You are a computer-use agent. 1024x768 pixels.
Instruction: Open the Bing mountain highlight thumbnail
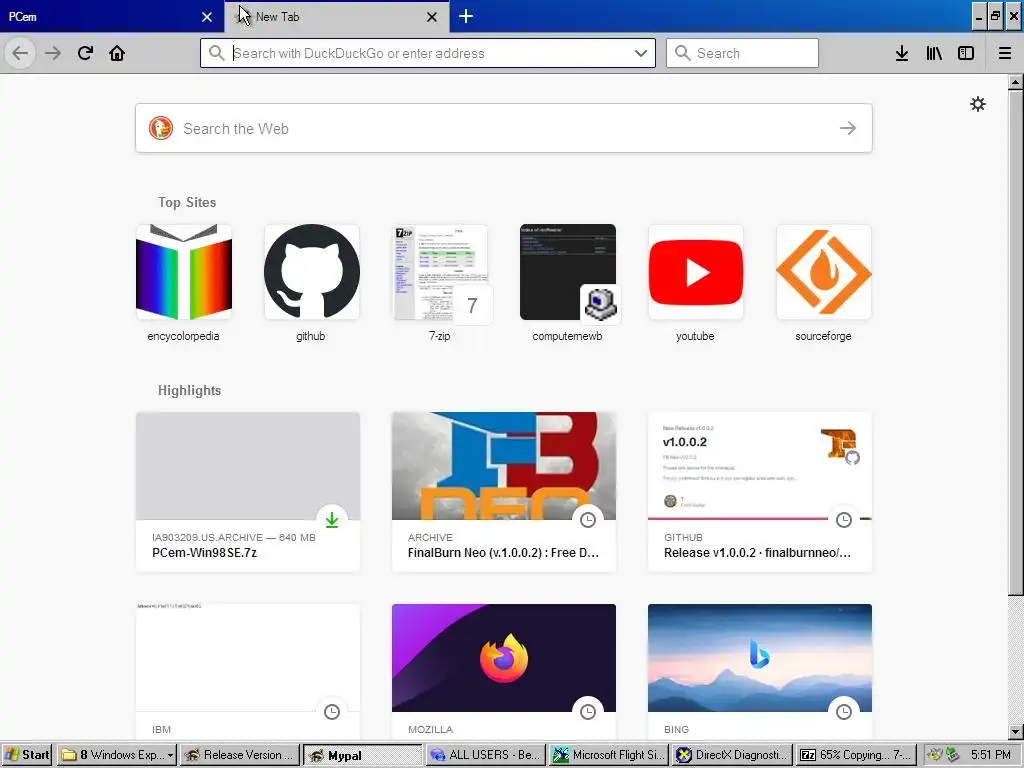tap(760, 658)
